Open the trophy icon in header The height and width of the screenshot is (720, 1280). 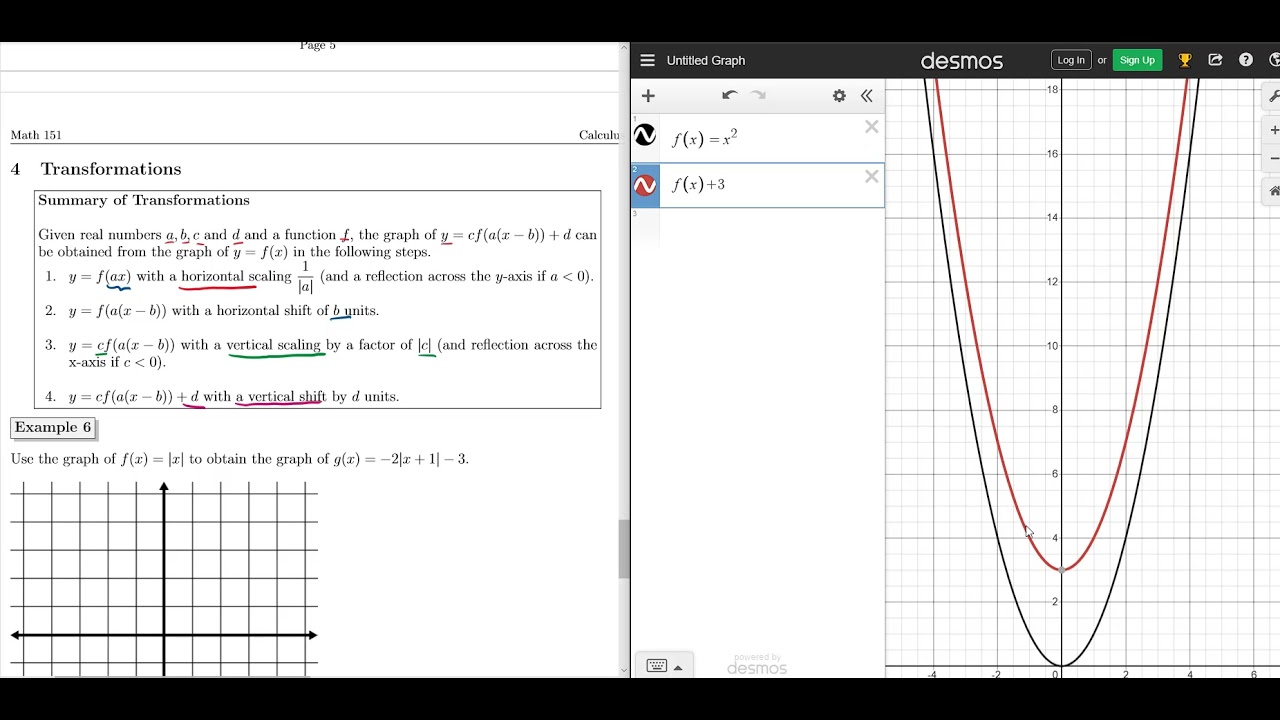(x=1185, y=60)
